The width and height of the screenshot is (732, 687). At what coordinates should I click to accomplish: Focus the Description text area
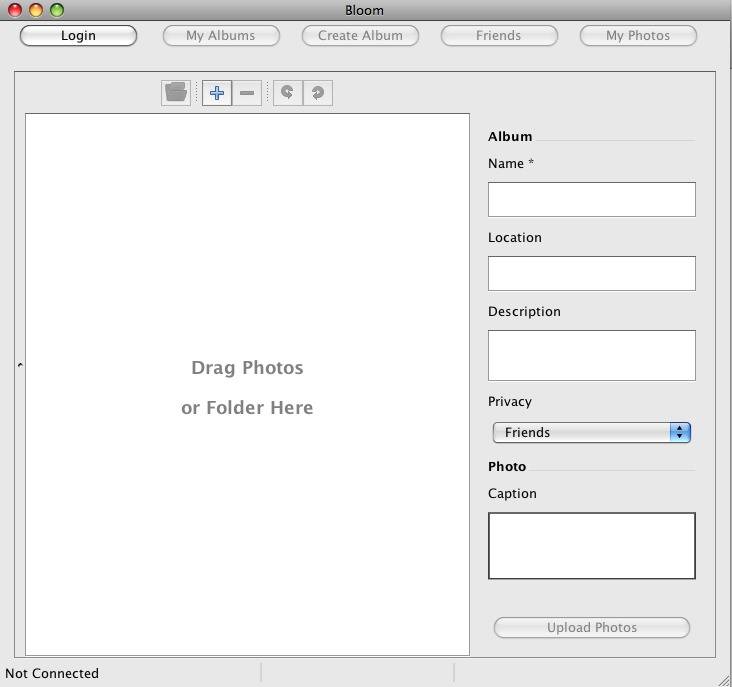tap(591, 355)
